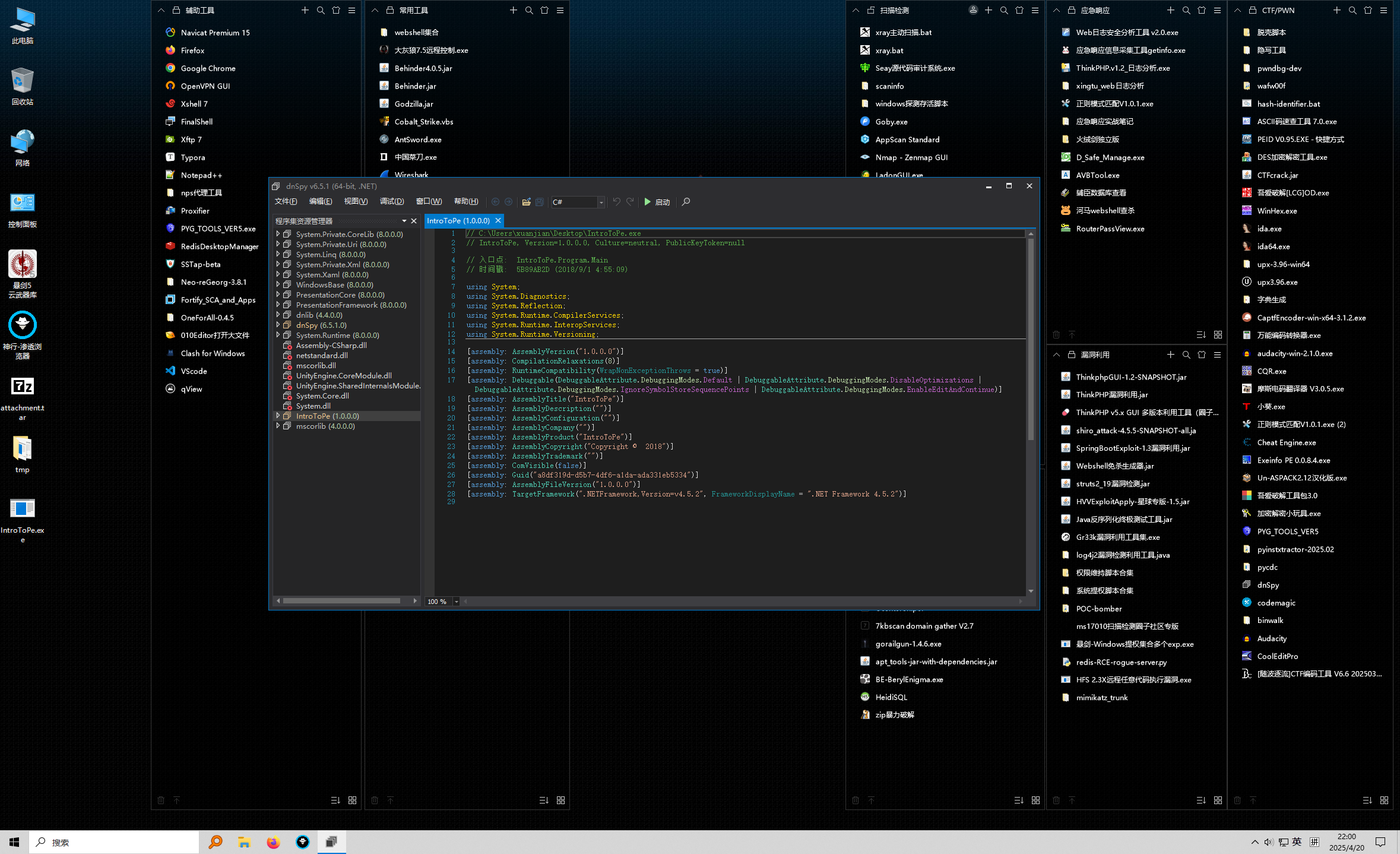The image size is (1400, 854).
Task: Open the C# language dropdown
Action: pyautogui.click(x=601, y=203)
